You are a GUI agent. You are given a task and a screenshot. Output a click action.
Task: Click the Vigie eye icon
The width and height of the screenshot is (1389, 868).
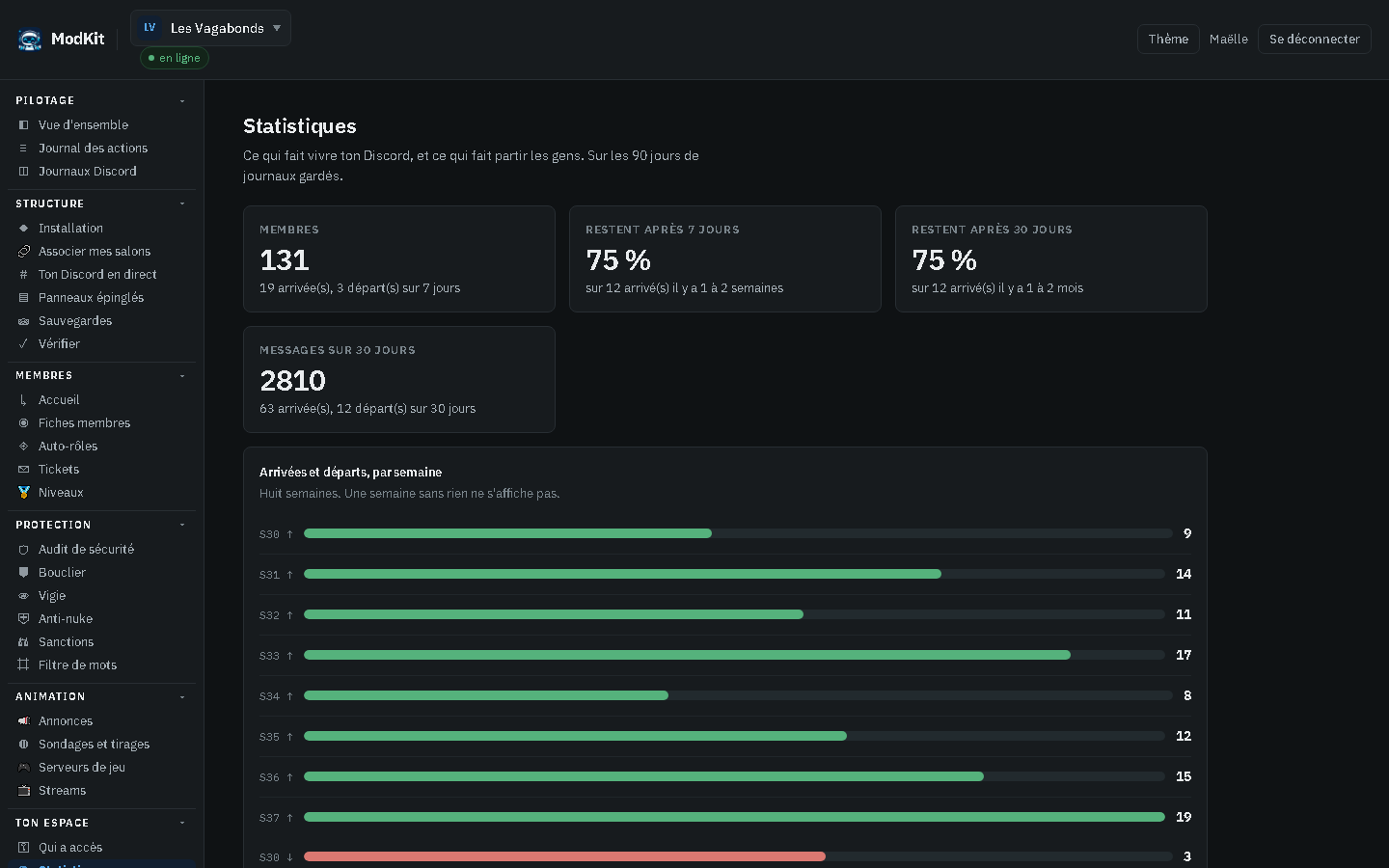tap(24, 595)
